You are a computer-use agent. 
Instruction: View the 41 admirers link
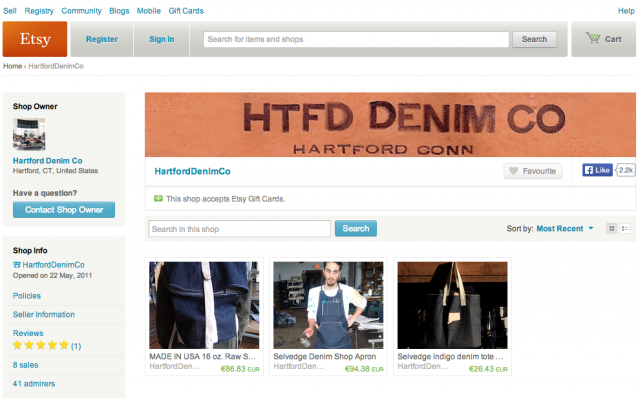[x=34, y=384]
